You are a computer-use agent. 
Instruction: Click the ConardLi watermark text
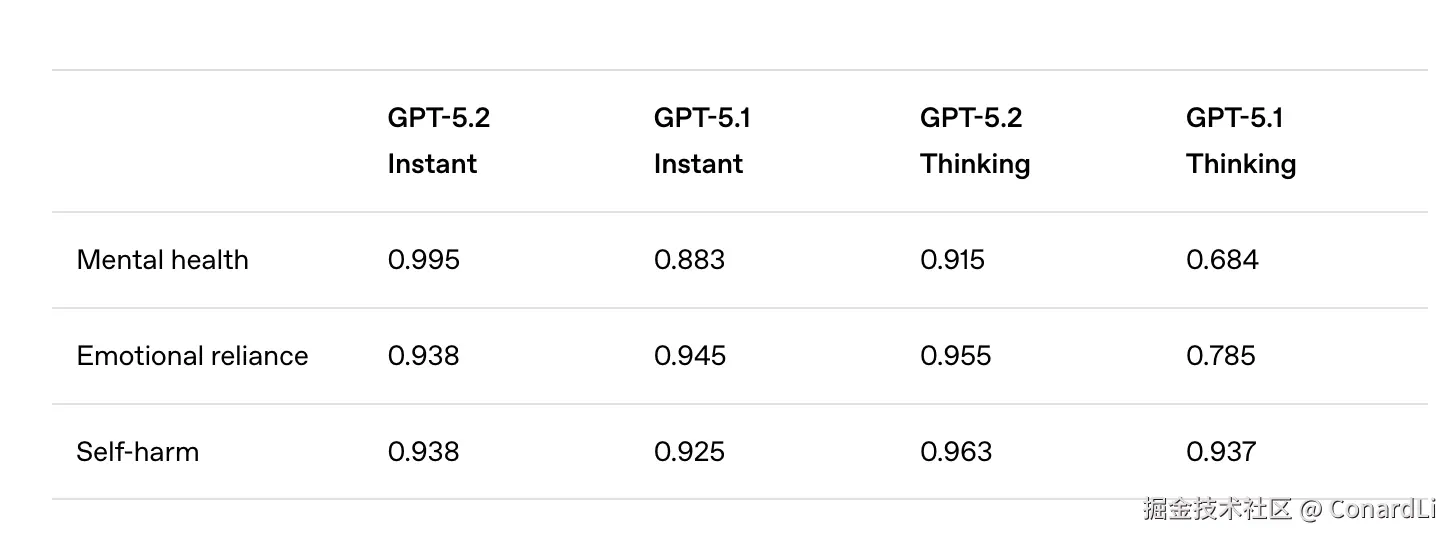[1383, 509]
